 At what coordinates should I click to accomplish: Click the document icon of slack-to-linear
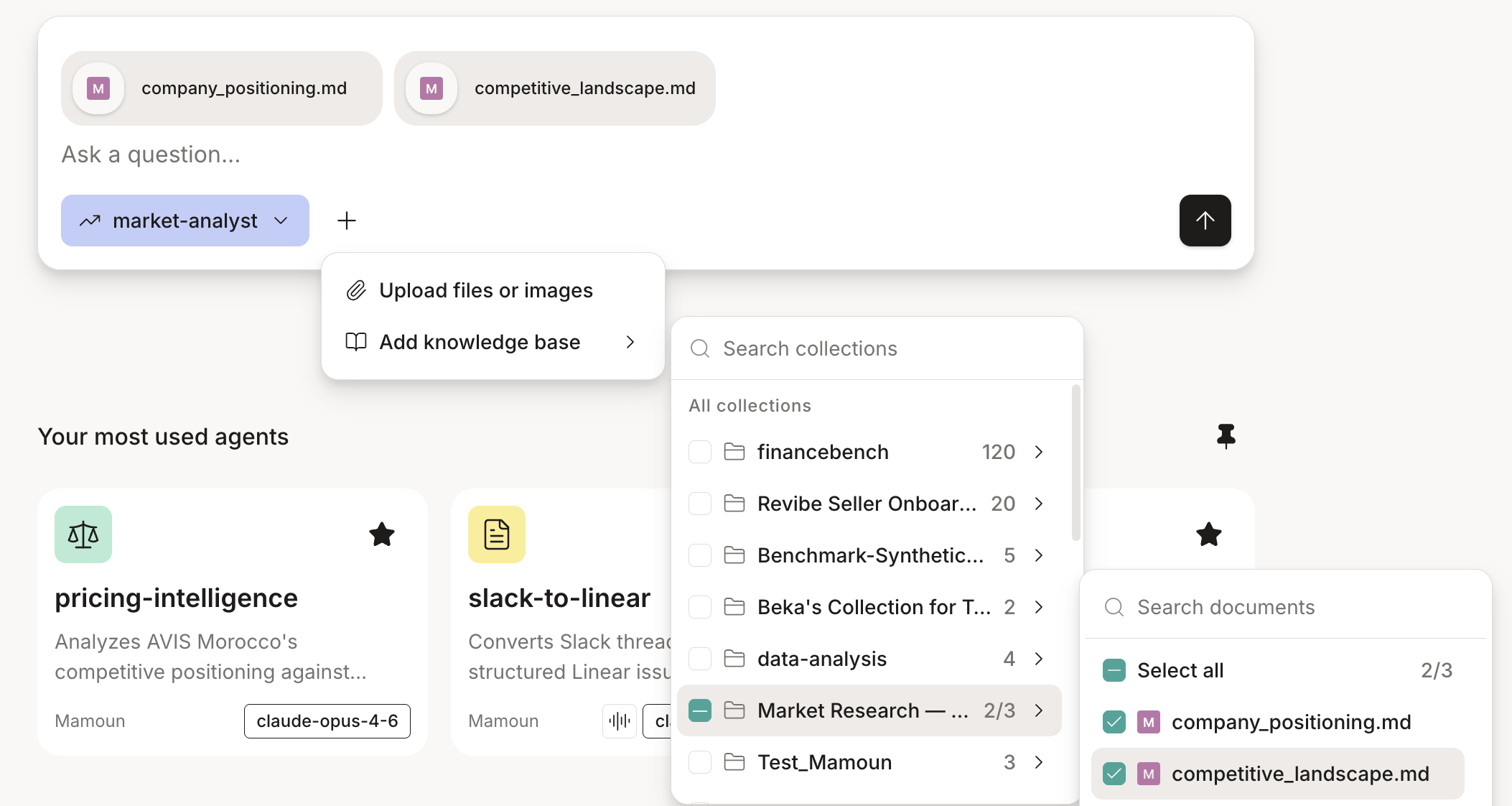[497, 534]
